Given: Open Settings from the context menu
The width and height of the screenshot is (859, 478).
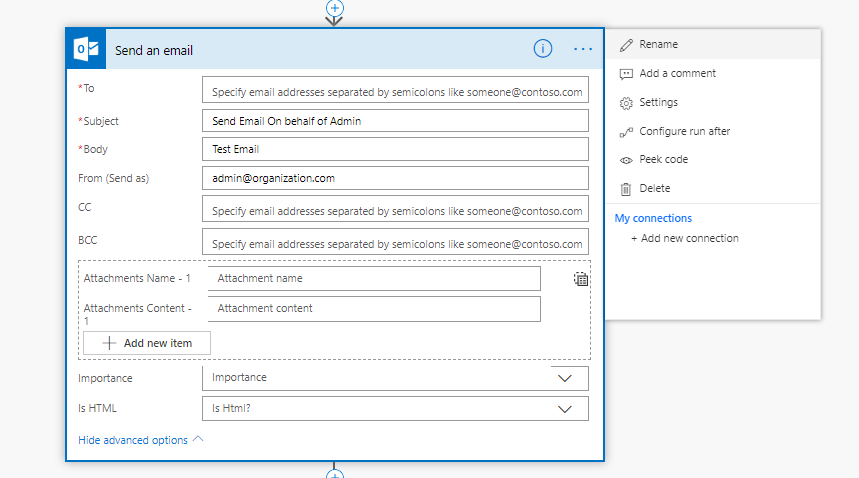Looking at the screenshot, I should pos(658,102).
